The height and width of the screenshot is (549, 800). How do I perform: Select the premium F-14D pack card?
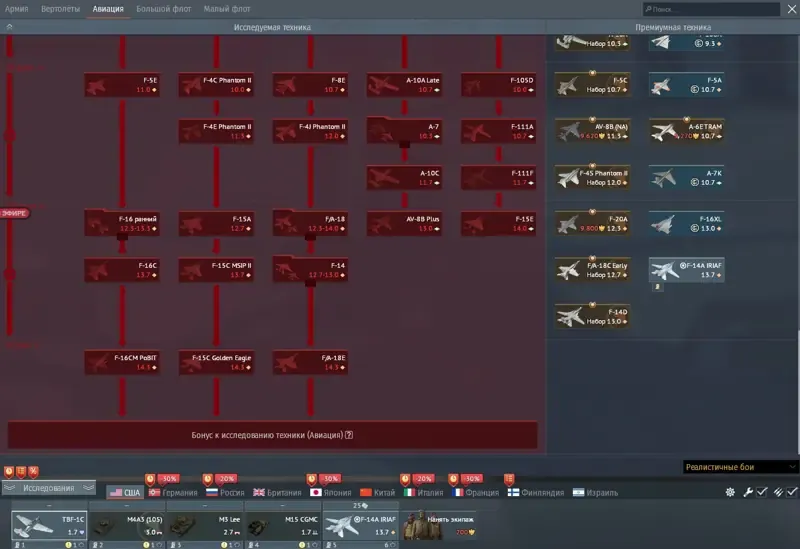(x=592, y=316)
